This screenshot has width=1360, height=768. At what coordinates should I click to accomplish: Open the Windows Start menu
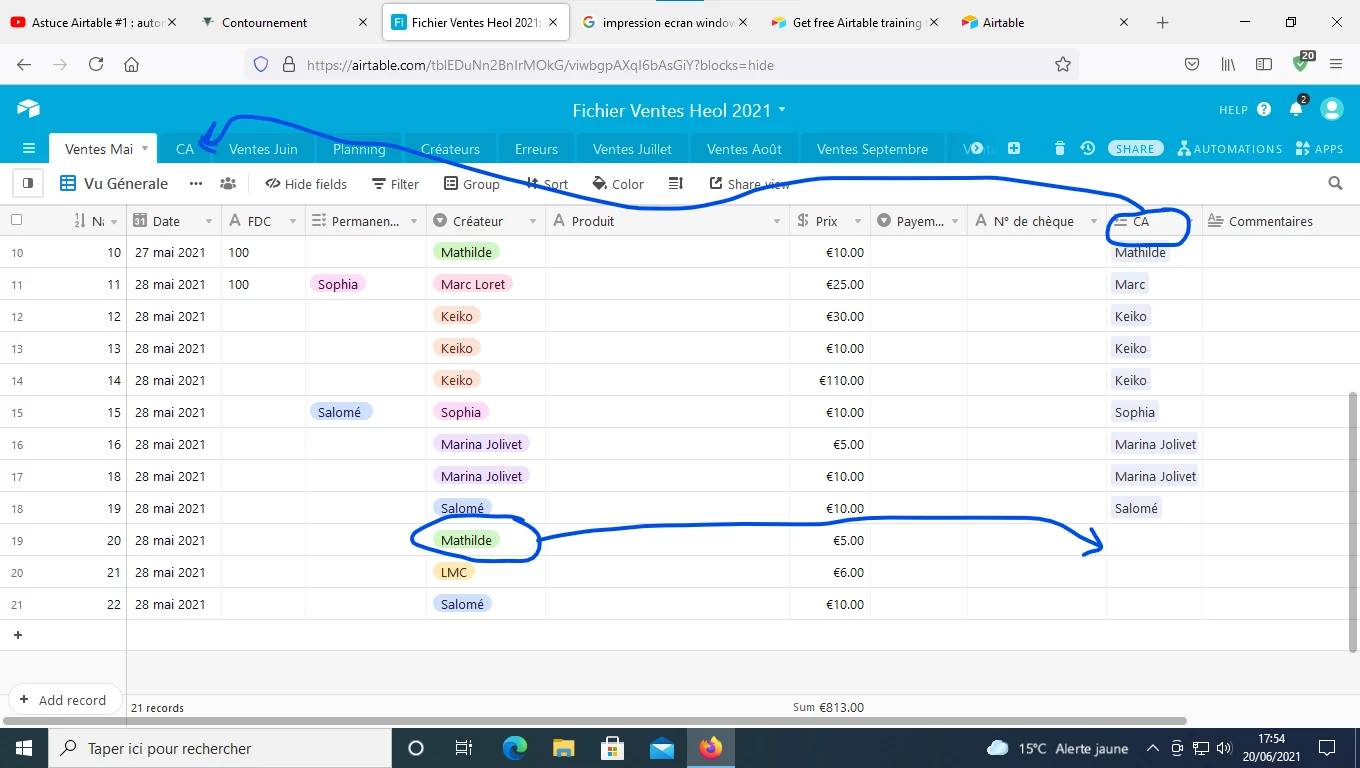[23, 748]
